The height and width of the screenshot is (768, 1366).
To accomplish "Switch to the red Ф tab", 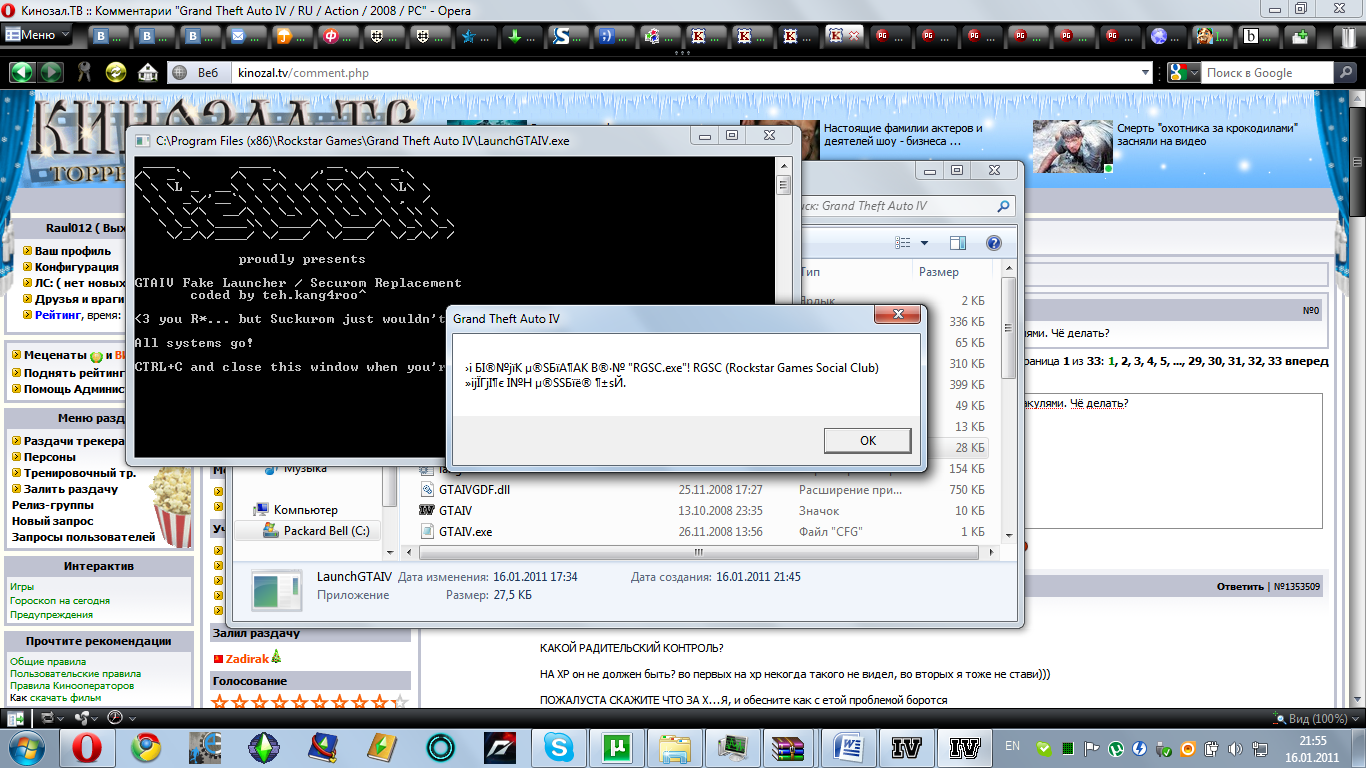I will point(339,36).
